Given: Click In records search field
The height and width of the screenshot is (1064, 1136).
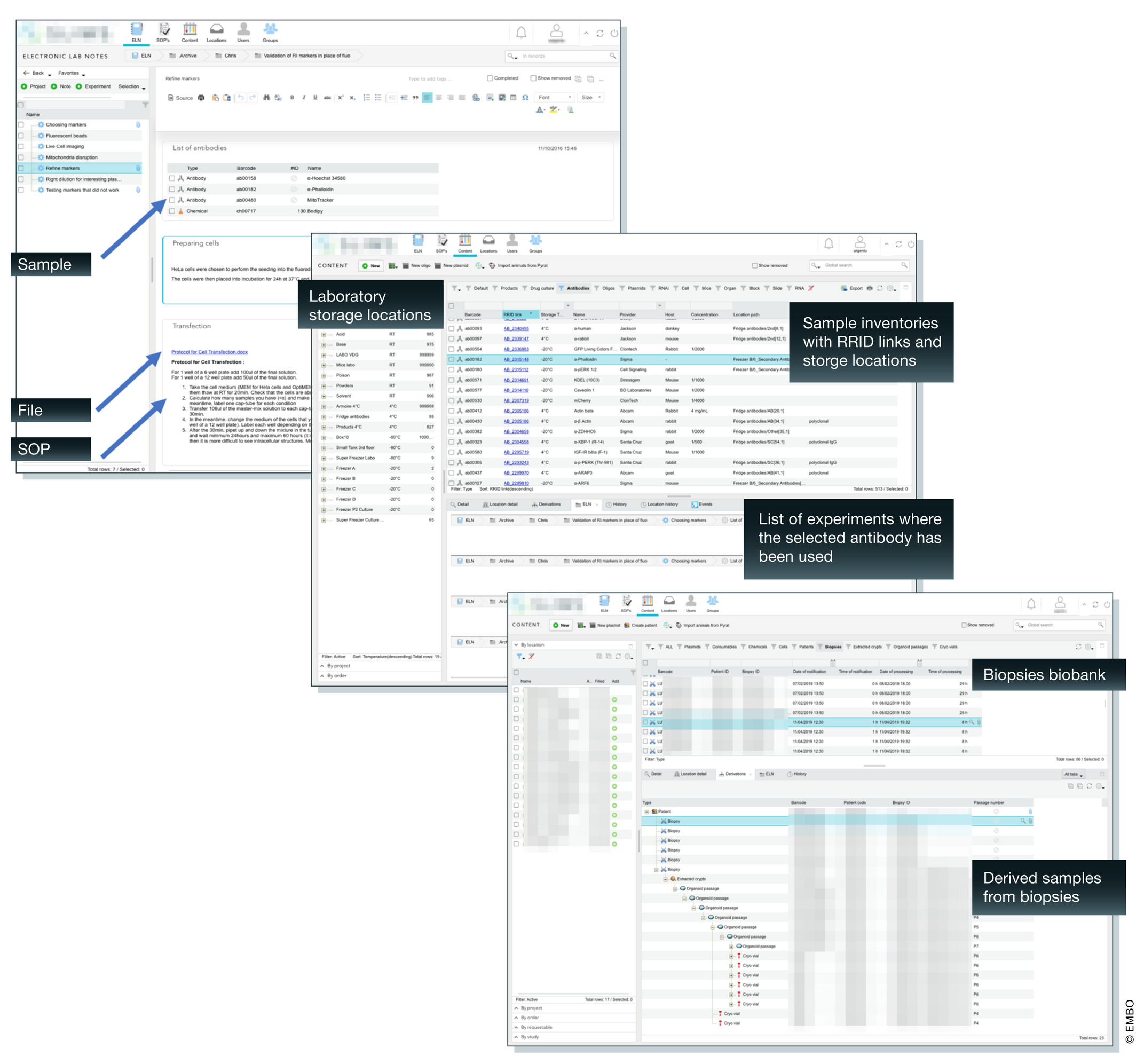Looking at the screenshot, I should pyautogui.click(x=561, y=56).
